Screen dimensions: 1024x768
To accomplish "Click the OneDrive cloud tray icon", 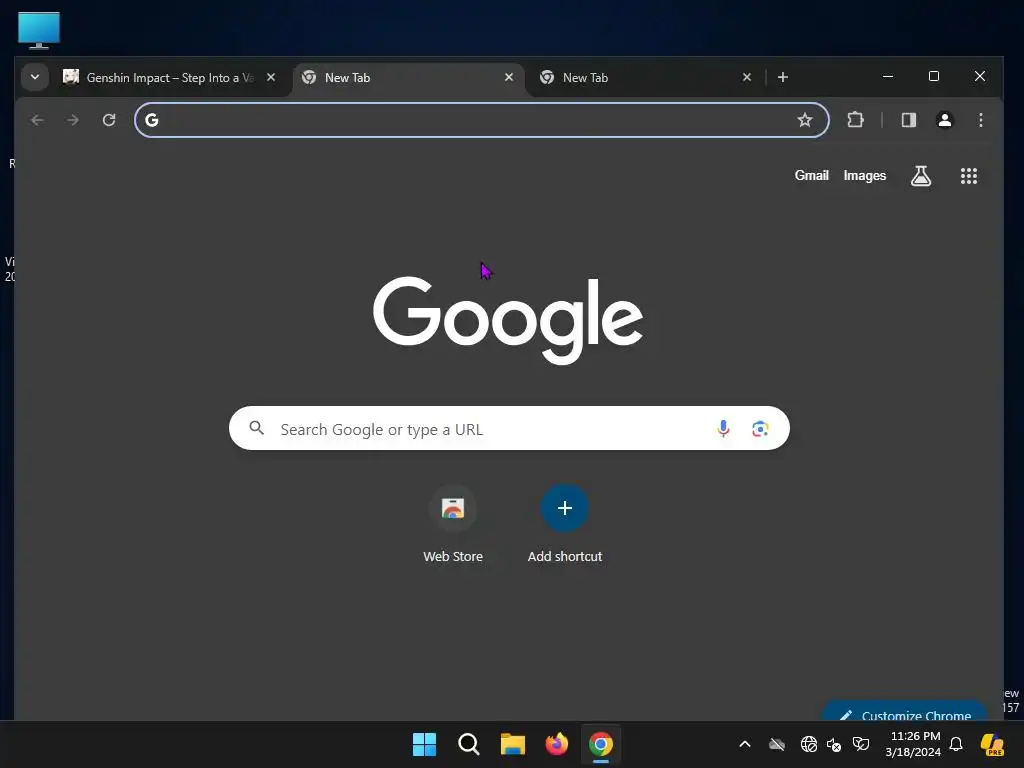I will point(776,744).
